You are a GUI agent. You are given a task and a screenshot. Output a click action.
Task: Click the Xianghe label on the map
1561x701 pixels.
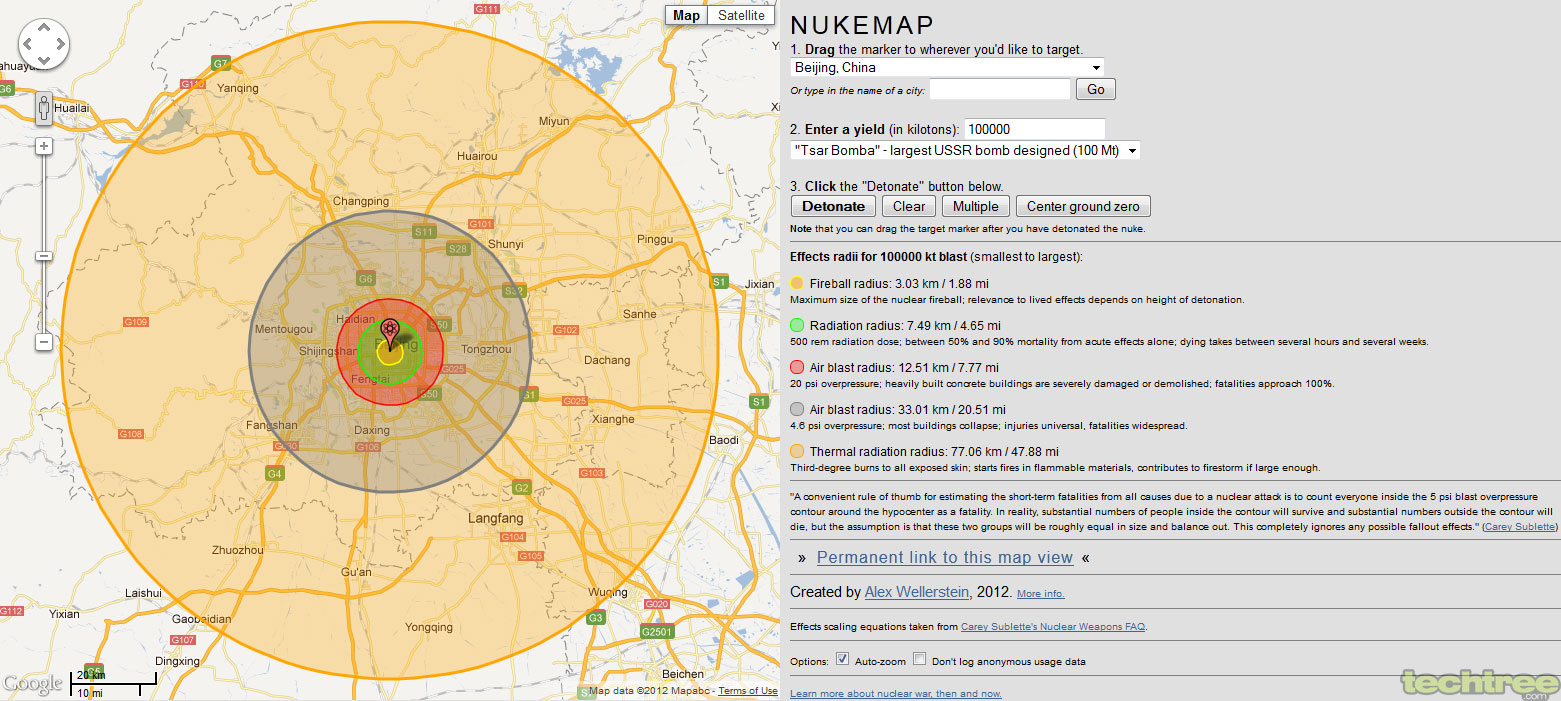coord(613,419)
